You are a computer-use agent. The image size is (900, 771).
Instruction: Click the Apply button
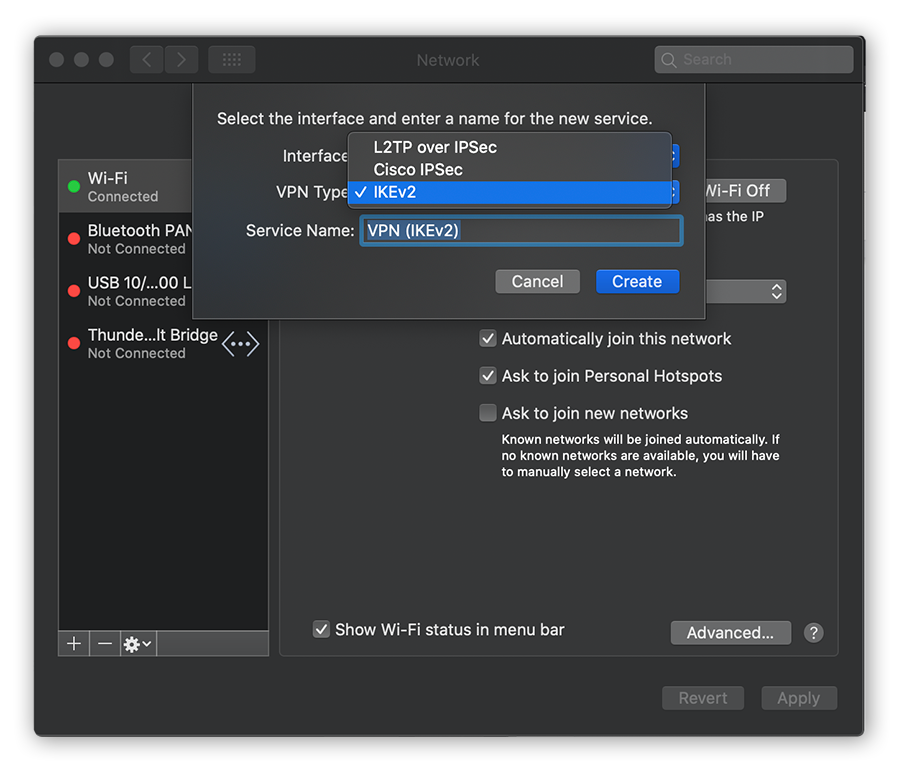click(x=798, y=698)
